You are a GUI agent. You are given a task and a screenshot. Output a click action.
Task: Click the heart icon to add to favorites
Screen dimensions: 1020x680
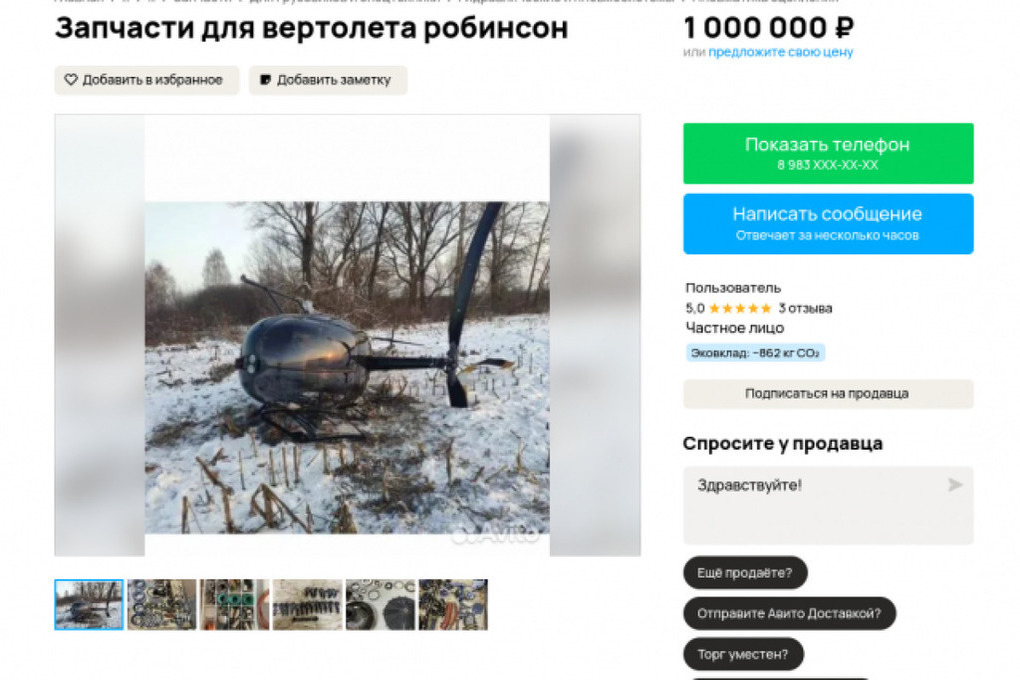coord(71,80)
